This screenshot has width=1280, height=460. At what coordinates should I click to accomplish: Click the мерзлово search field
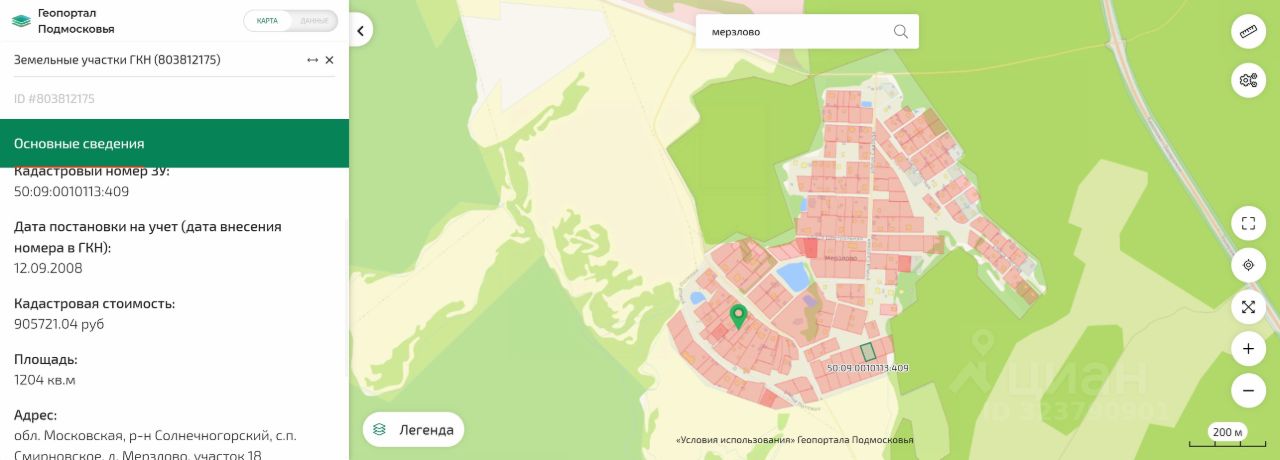click(x=797, y=31)
